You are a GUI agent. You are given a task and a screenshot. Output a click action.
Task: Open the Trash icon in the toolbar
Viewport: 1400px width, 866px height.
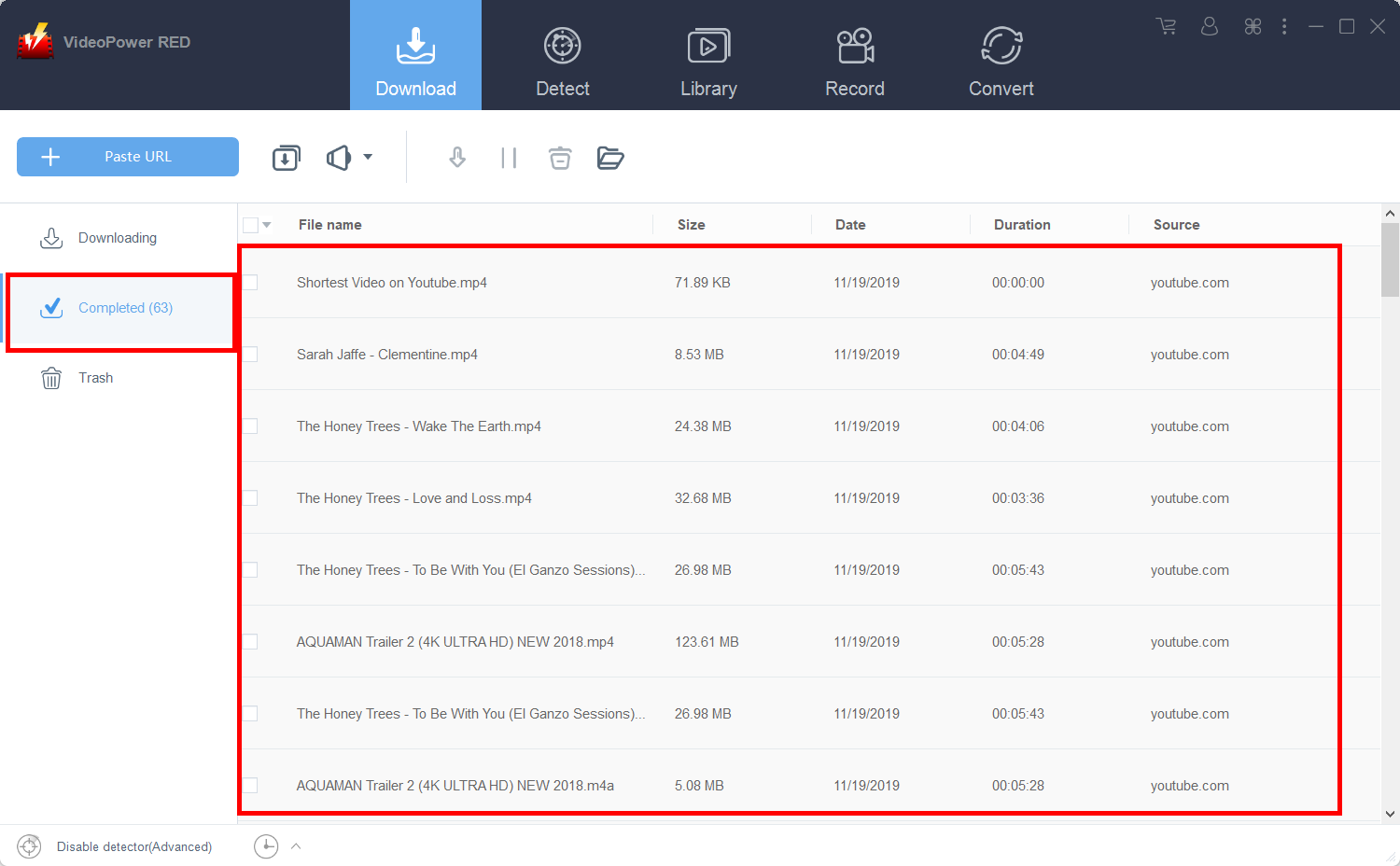(x=560, y=158)
